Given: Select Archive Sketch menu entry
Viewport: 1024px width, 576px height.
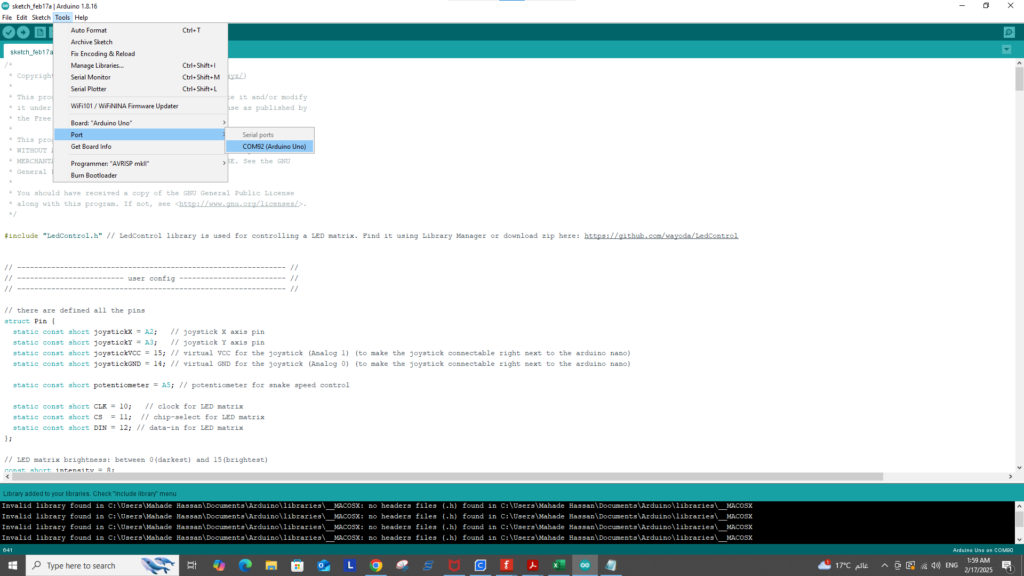Looking at the screenshot, I should click(x=140, y=42).
